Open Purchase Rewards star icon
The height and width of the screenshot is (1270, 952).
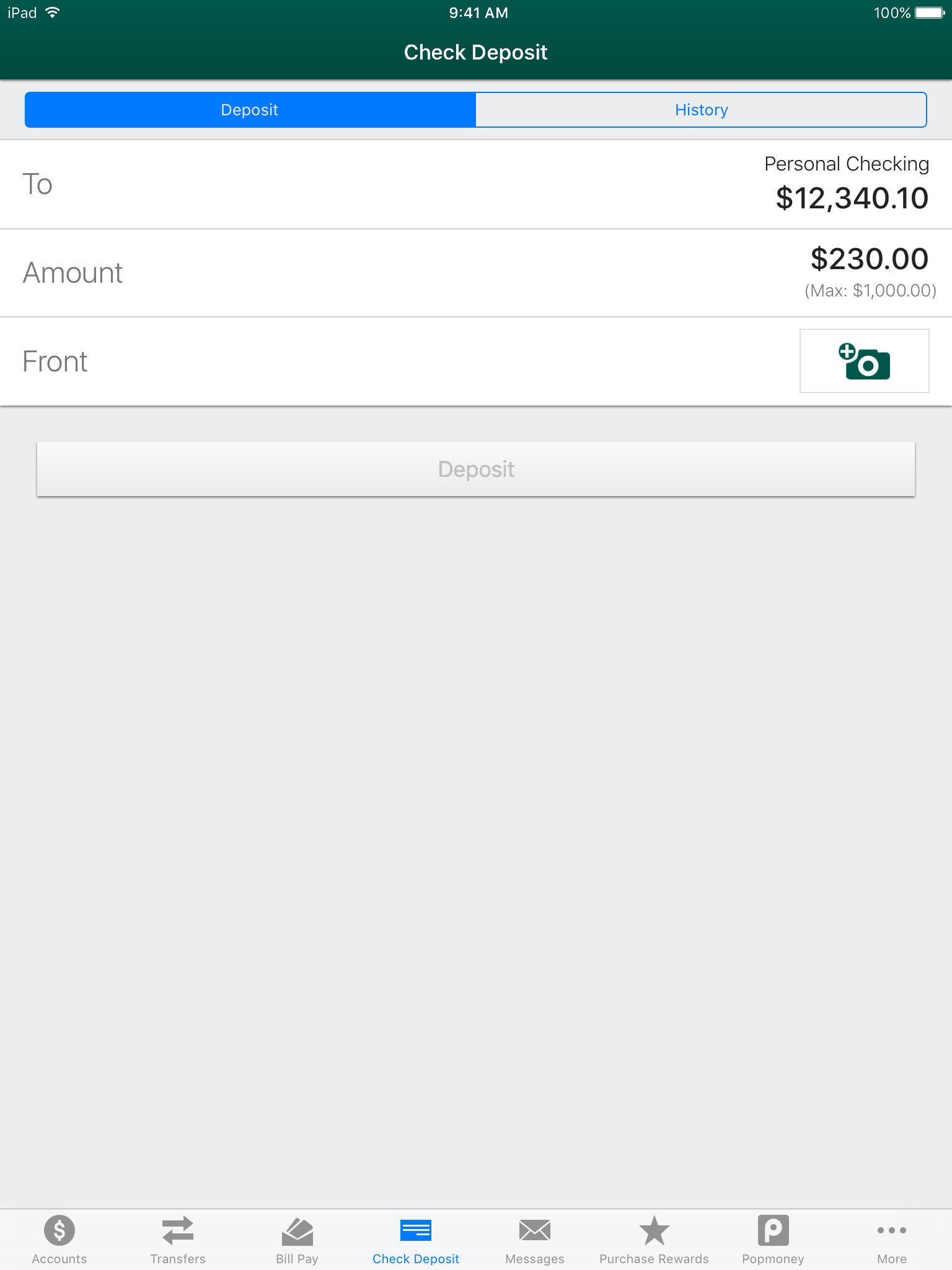(x=654, y=1230)
